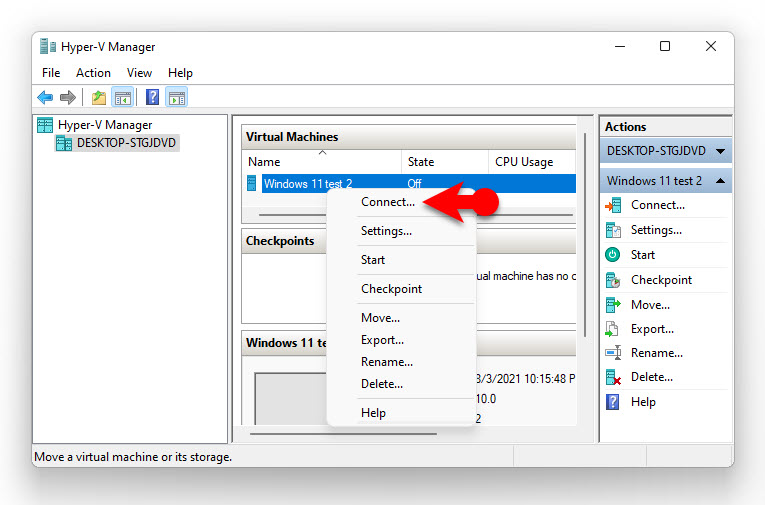
Task: Click the Export icon in Actions pane
Action: tap(612, 329)
